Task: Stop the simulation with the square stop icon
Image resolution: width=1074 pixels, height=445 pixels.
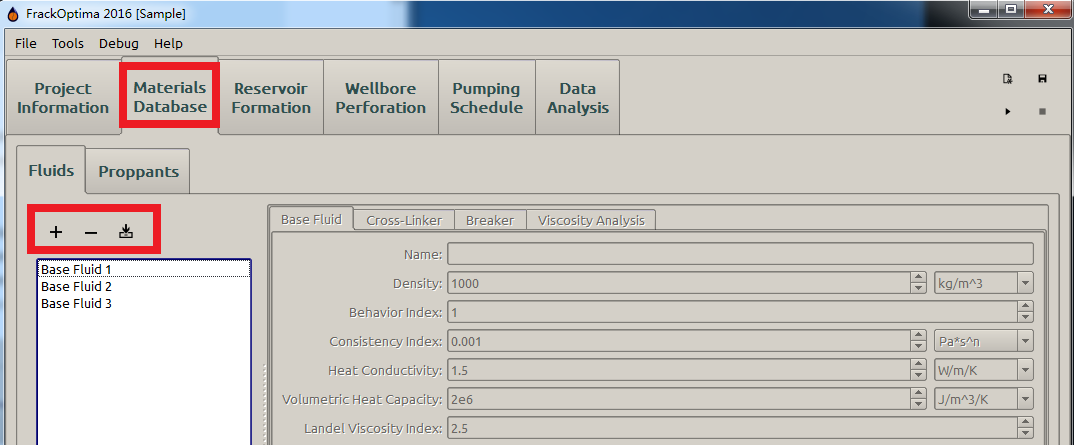Action: pos(1042,111)
